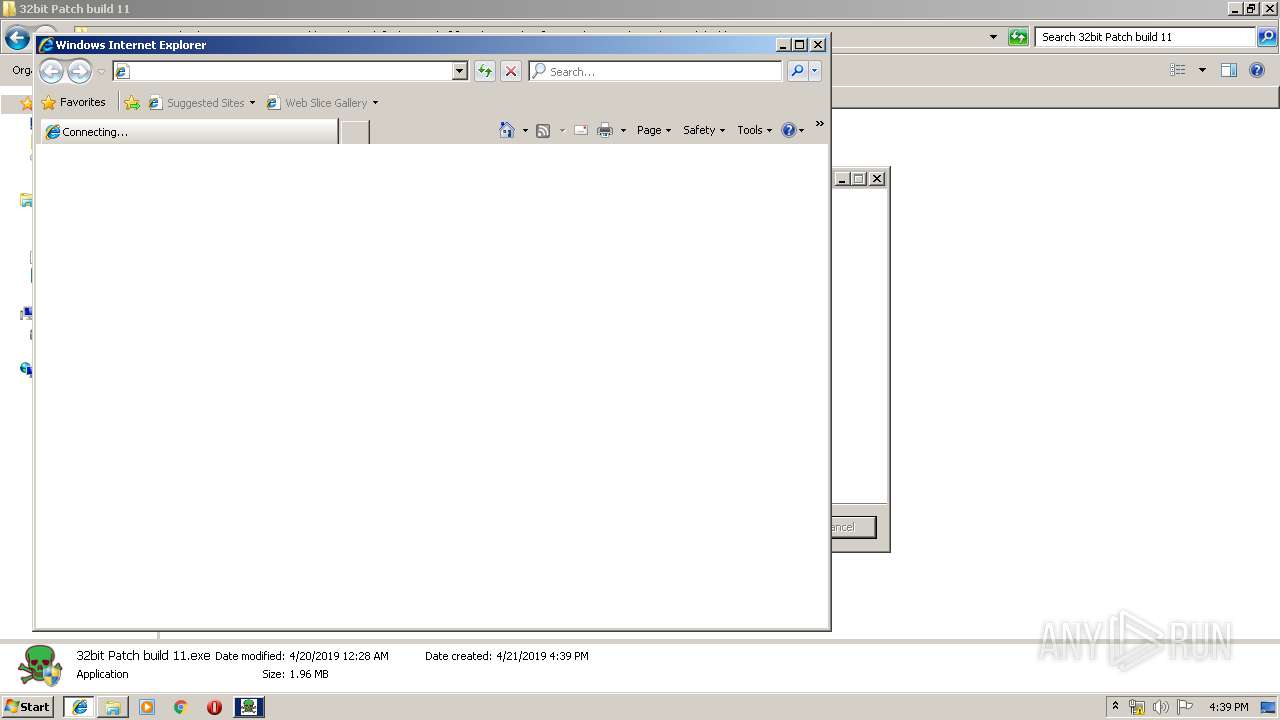Go to home page icon
1280x720 pixels.
pos(507,130)
